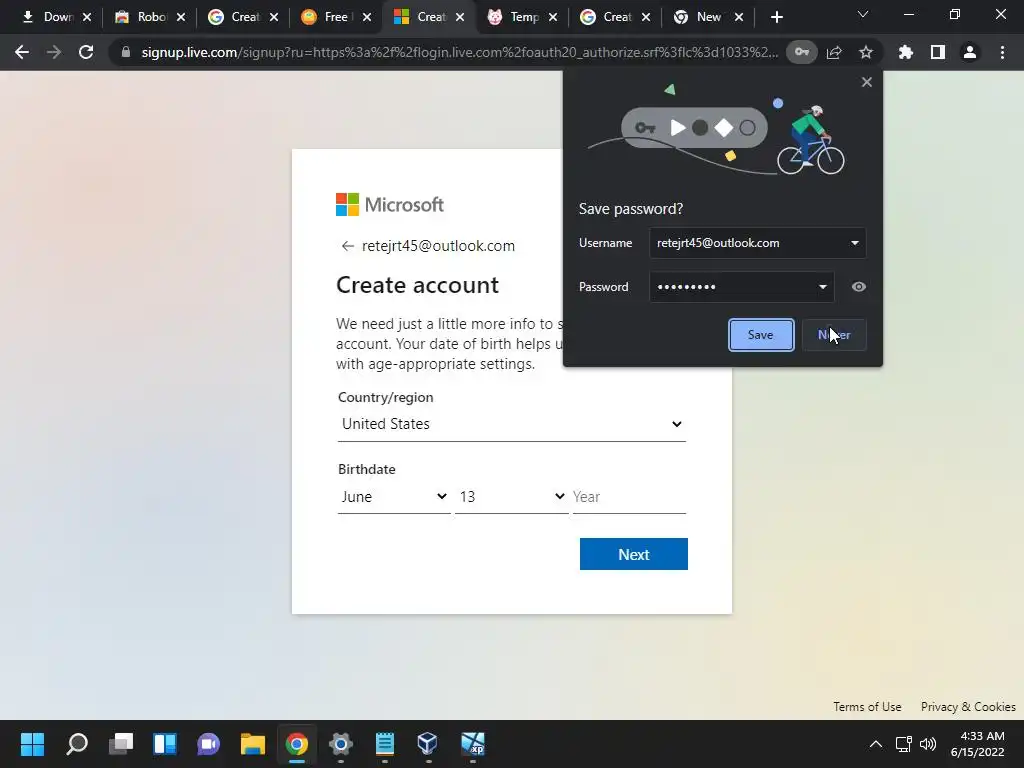Close the Microsoft Creat tab

pos(460,17)
